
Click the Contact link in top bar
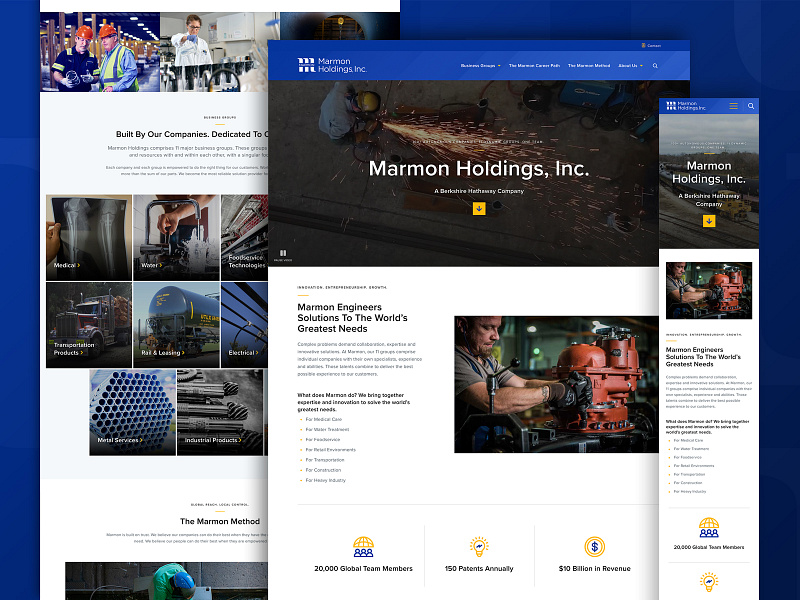point(652,46)
